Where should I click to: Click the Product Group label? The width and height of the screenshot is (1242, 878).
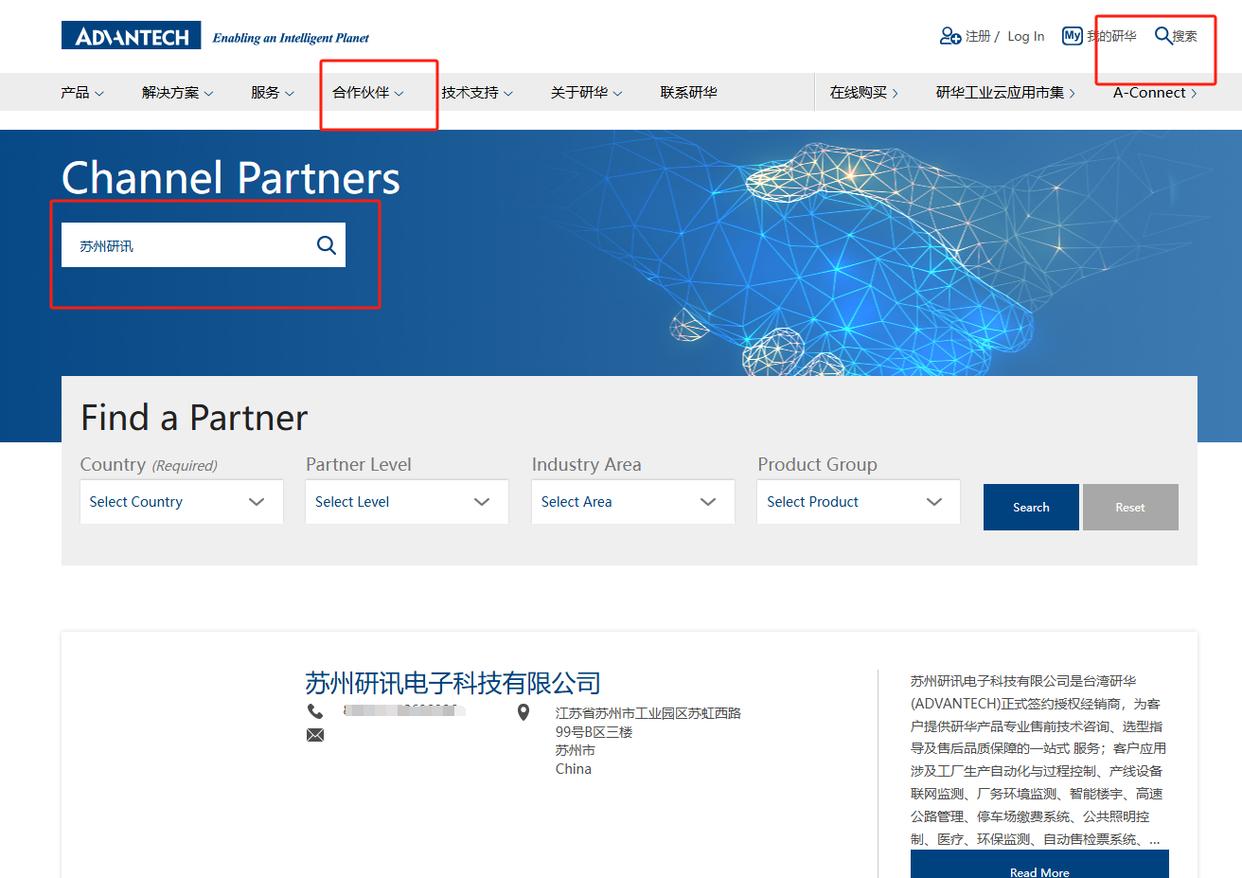point(817,464)
